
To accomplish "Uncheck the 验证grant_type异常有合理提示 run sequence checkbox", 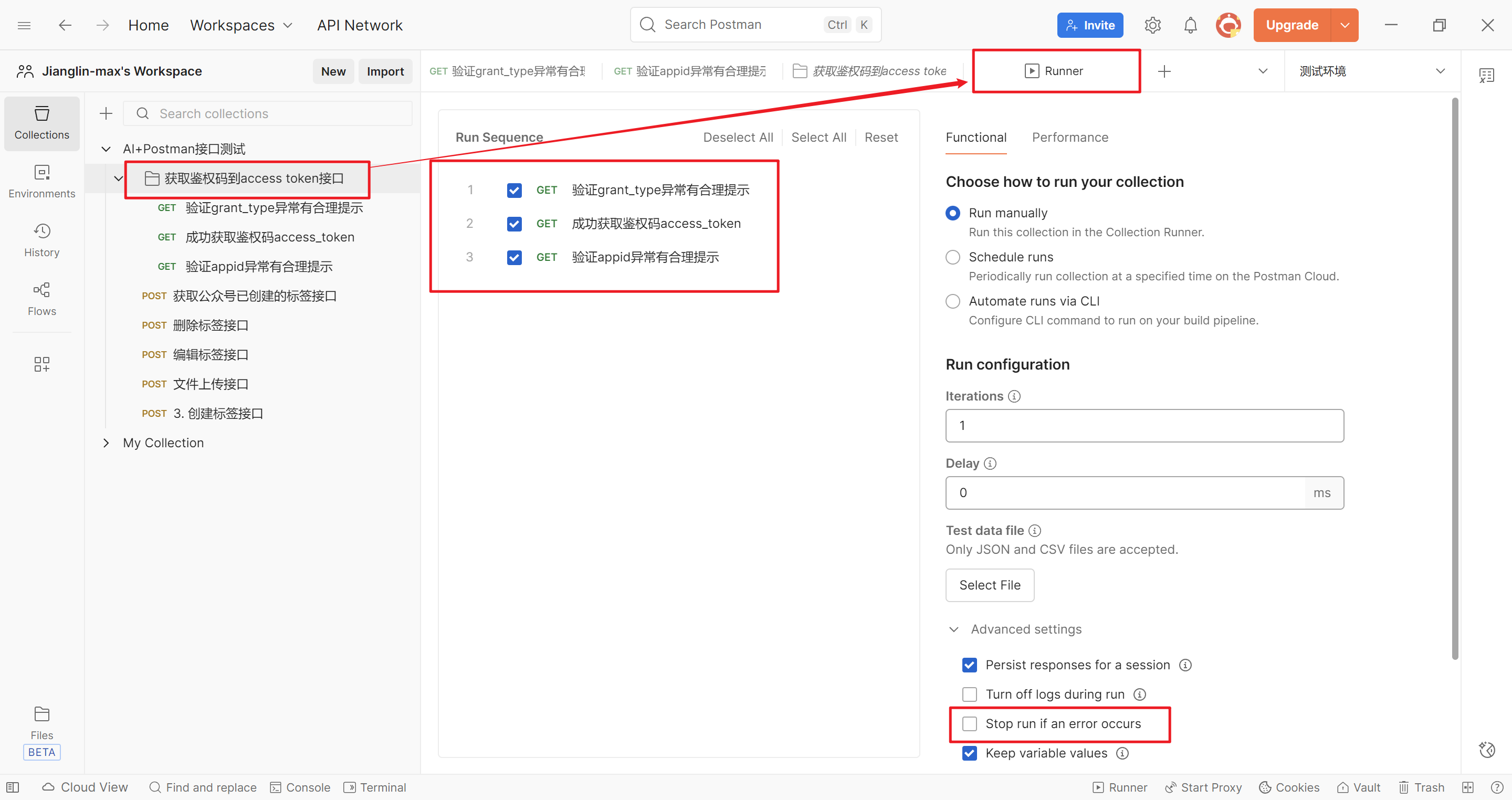I will coord(514,190).
